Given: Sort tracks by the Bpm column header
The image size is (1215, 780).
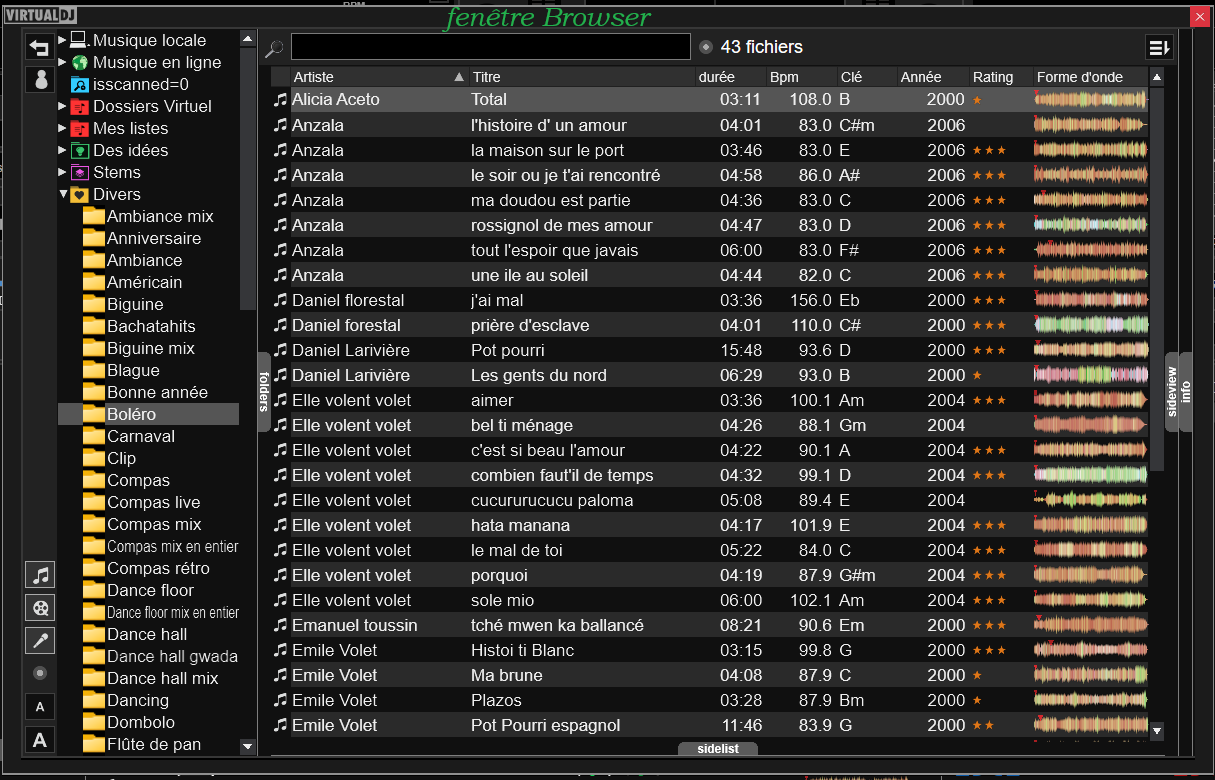Looking at the screenshot, I should [x=785, y=77].
